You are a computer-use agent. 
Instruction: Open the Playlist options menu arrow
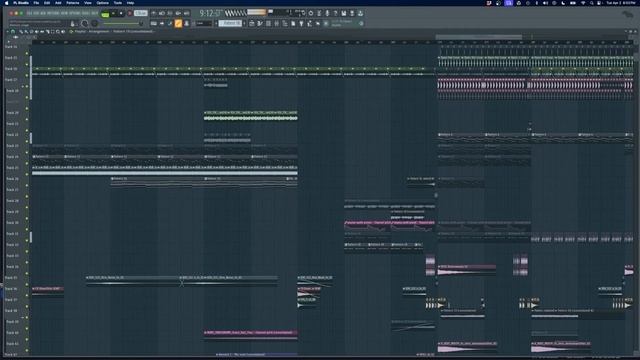pyautogui.click(x=7, y=32)
